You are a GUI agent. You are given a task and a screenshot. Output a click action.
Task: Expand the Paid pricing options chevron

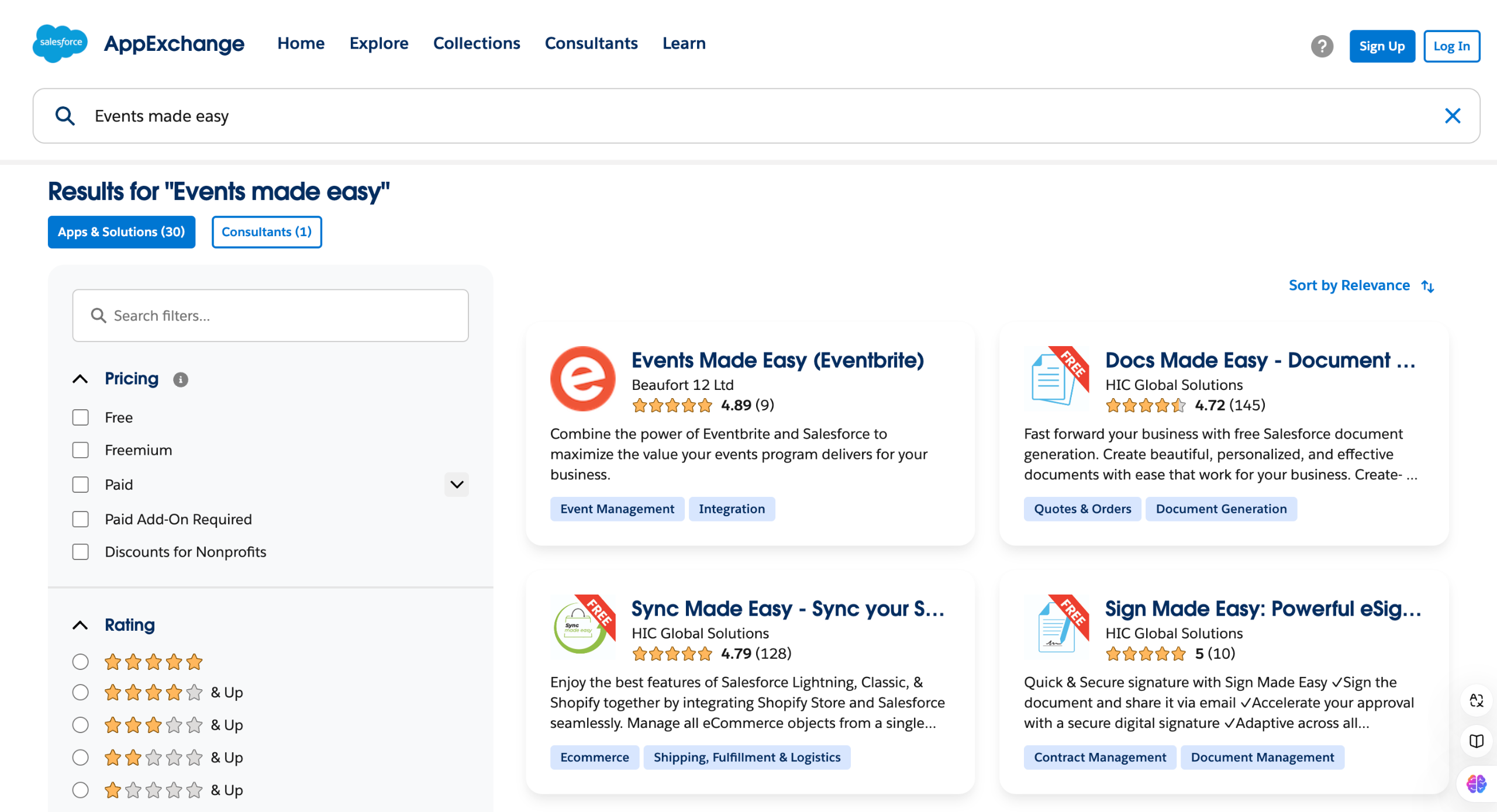457,485
